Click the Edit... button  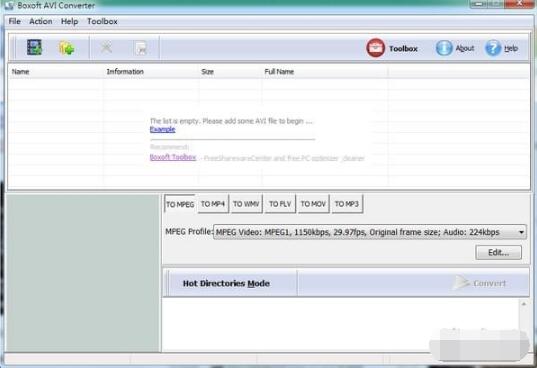tap(498, 253)
